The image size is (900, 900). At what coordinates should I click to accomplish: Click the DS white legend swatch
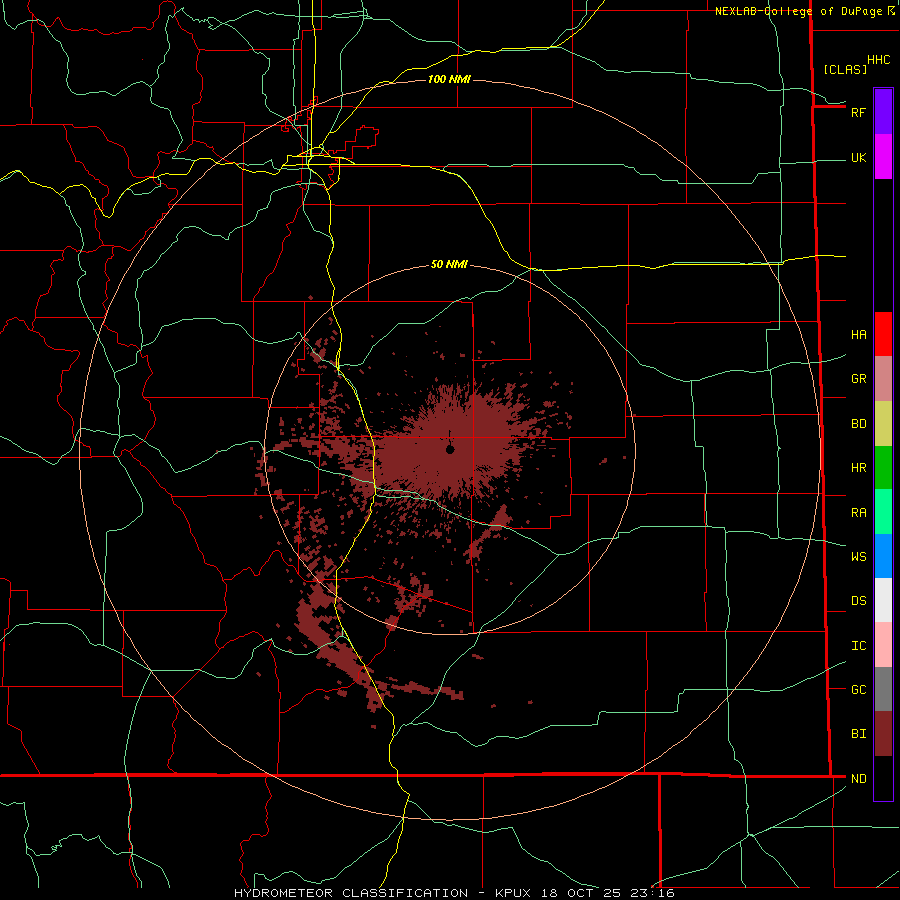[883, 600]
